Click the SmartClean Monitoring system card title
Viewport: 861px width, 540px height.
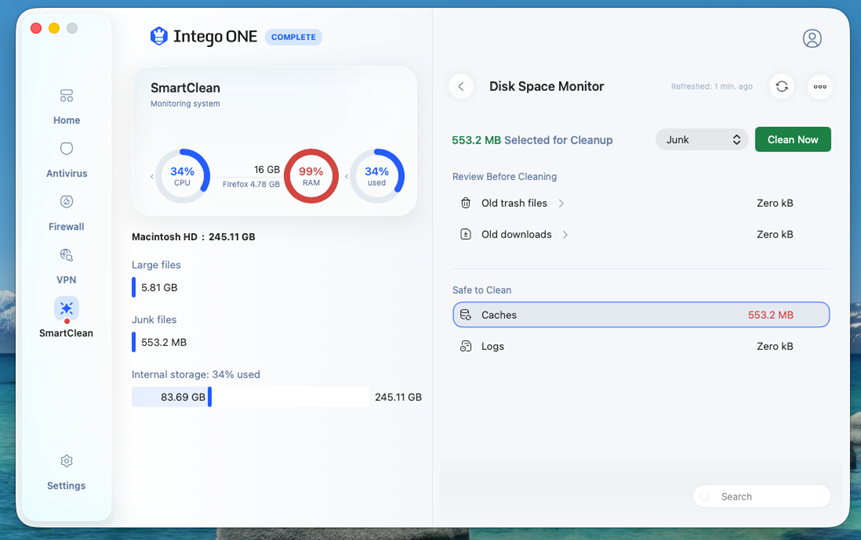(x=185, y=88)
